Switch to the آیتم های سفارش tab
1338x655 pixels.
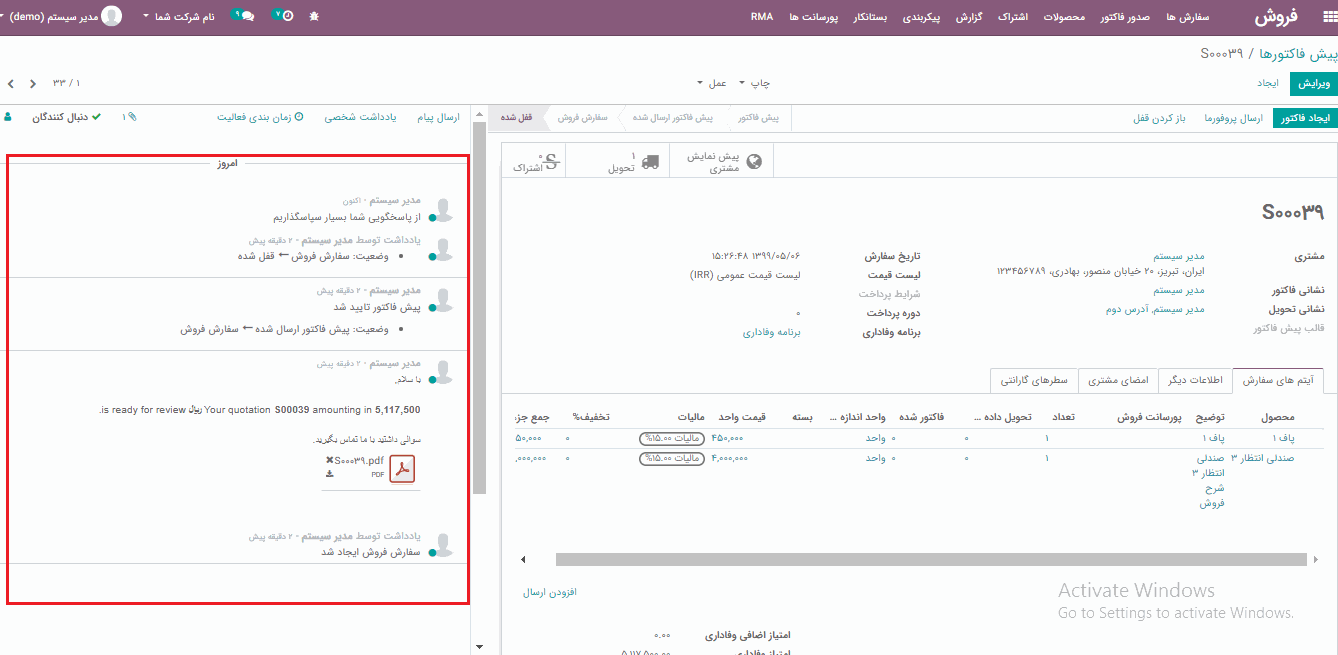[x=1278, y=381]
